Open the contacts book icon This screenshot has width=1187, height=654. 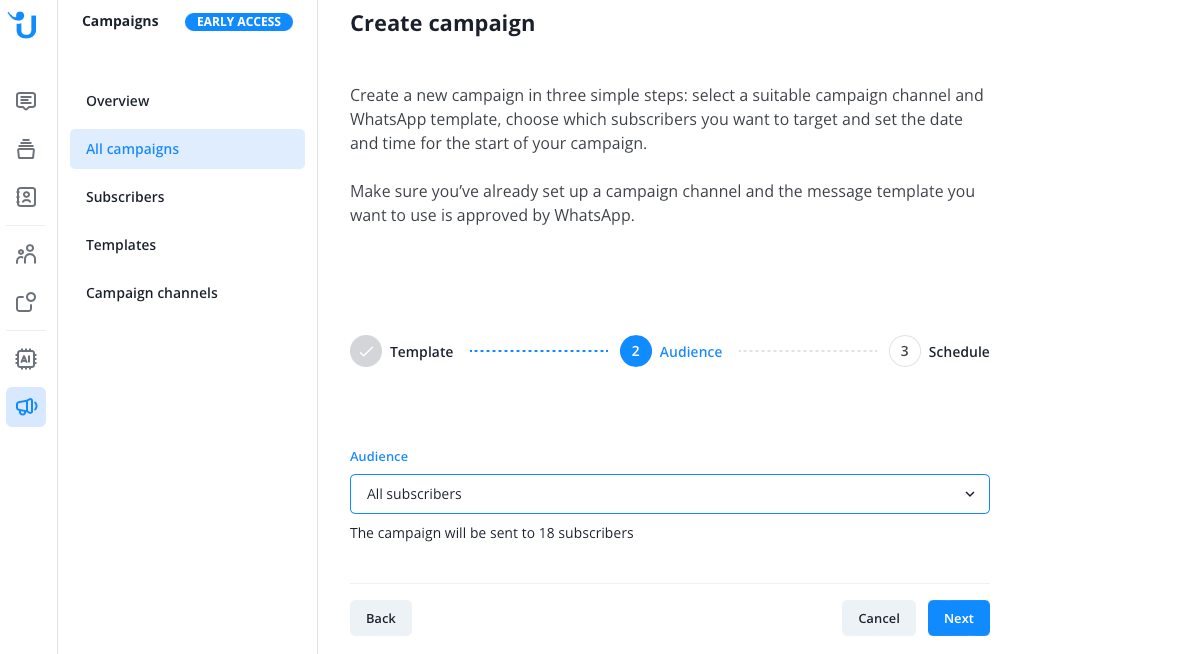click(26, 197)
